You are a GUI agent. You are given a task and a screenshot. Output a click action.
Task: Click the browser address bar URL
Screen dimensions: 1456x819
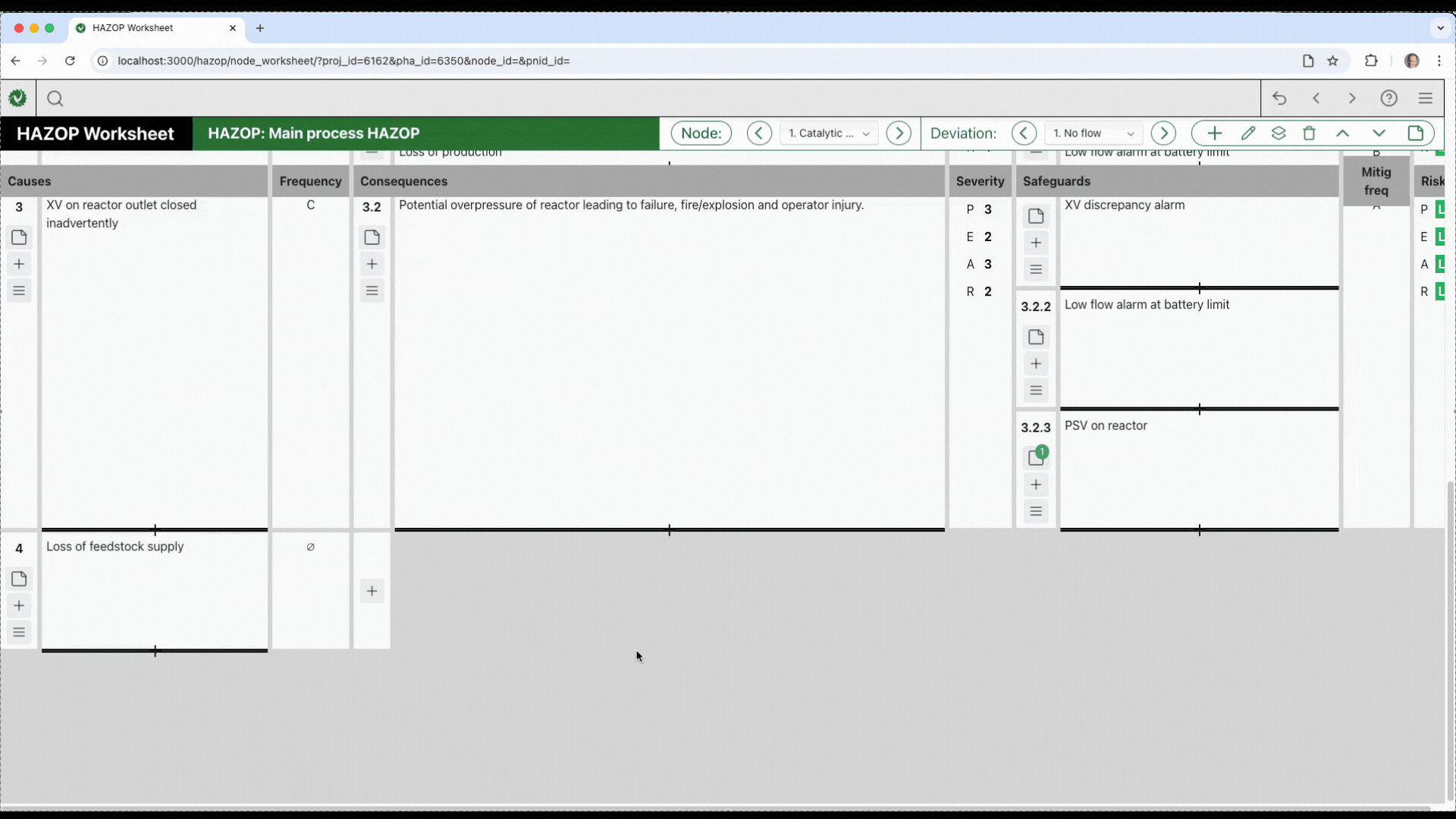point(344,61)
